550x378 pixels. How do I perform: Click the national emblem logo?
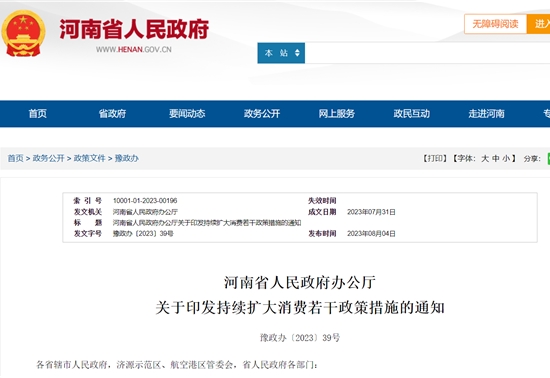[24, 33]
